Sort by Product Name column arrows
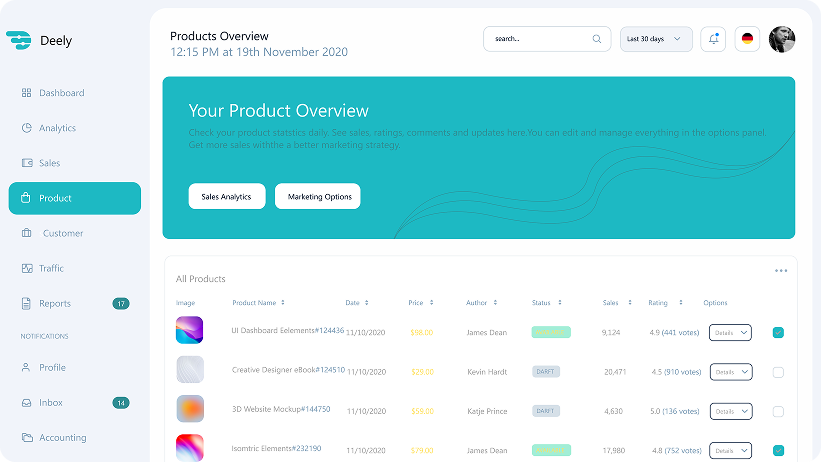 283,302
